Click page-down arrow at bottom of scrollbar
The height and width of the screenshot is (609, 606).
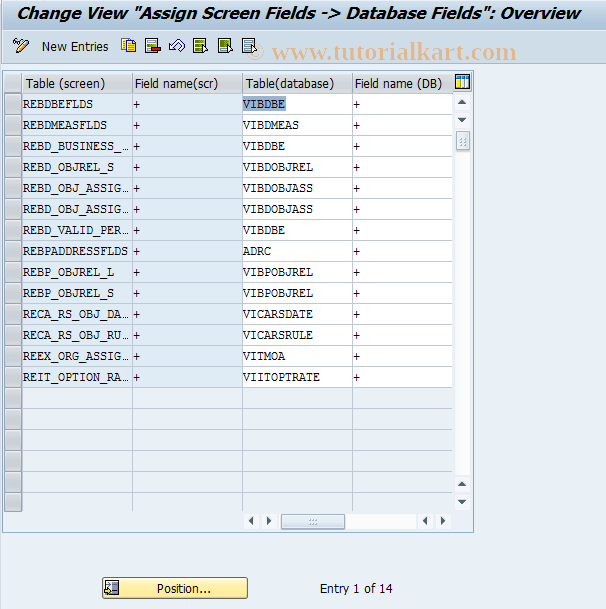462,502
